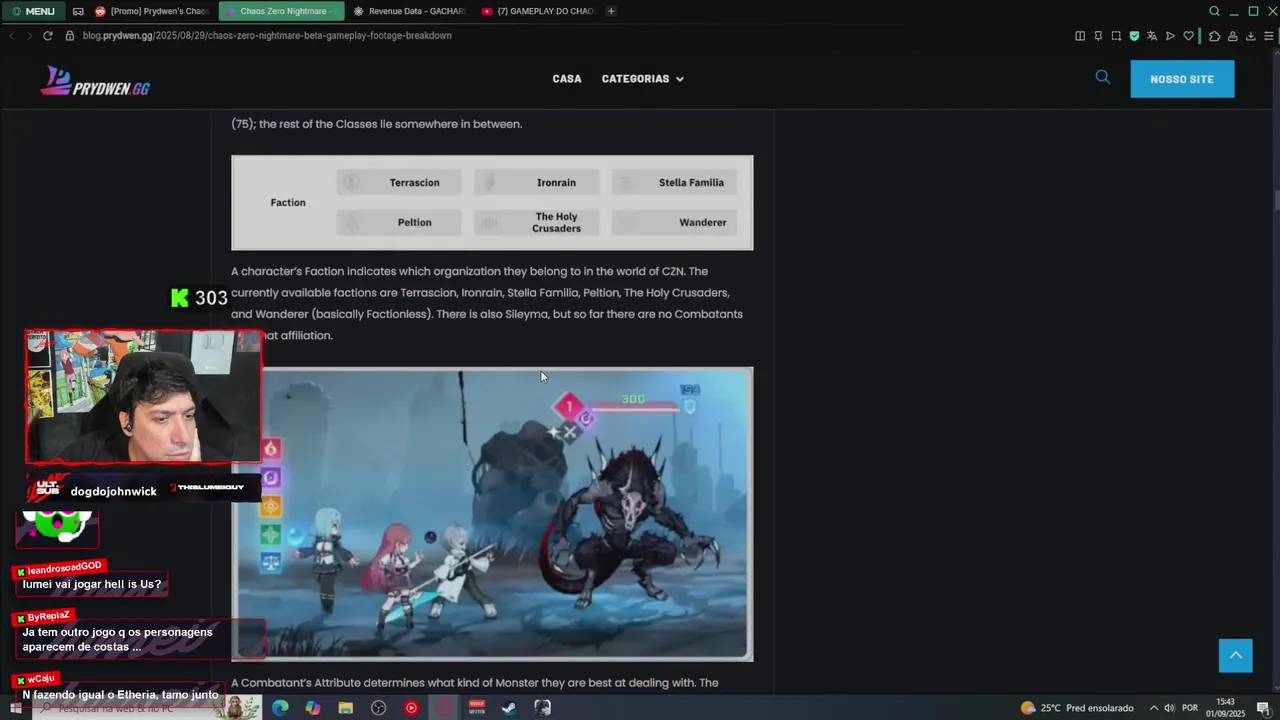Switch to the Revenue Data - GACHA tab
Screen dimensions: 1280x720
pyautogui.click(x=409, y=11)
